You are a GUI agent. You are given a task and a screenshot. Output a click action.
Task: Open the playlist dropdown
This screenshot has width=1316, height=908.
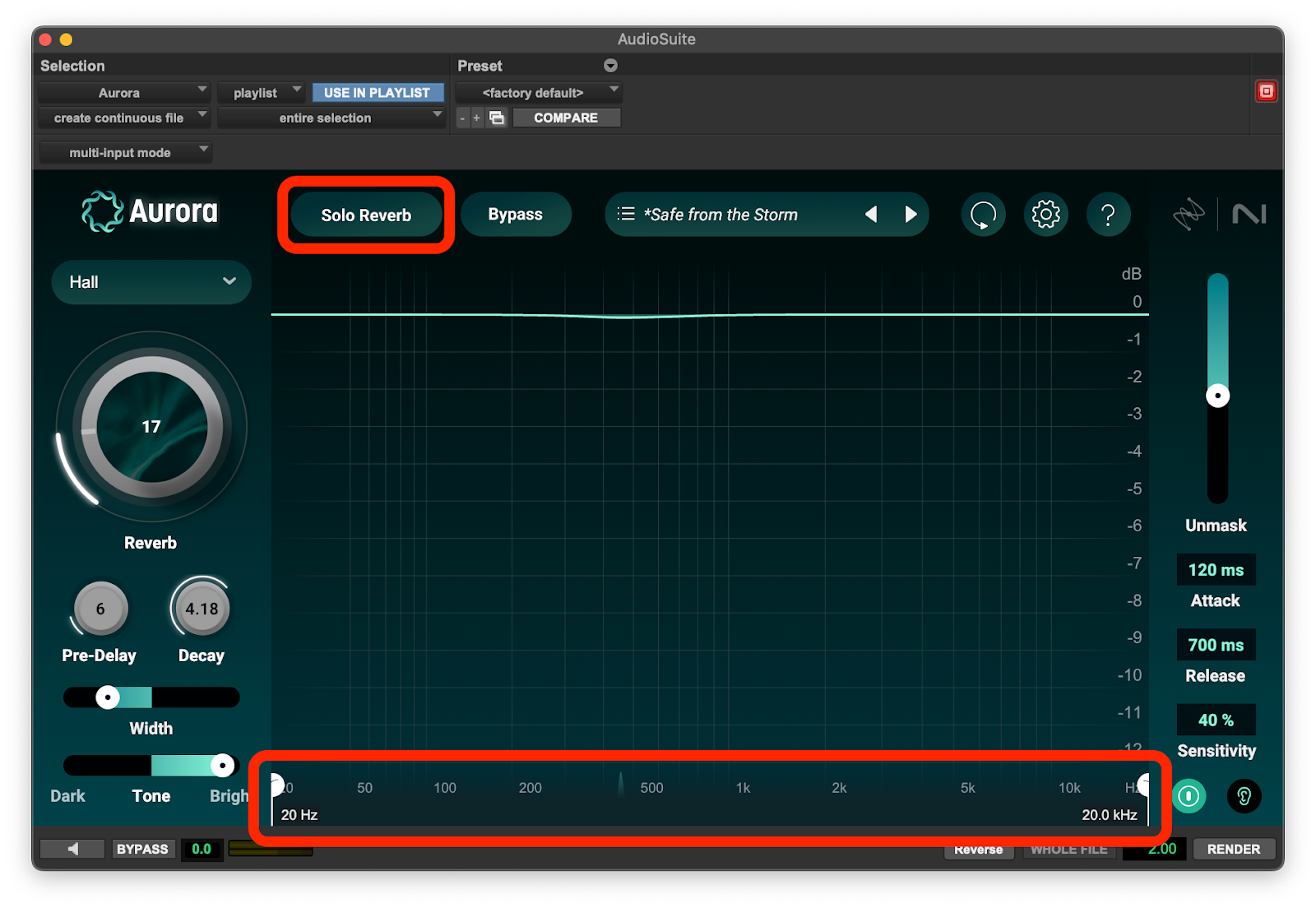(261, 92)
